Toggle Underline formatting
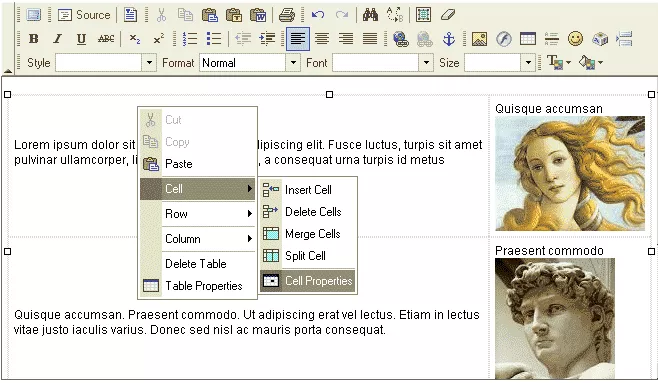The image size is (658, 383). coord(81,39)
